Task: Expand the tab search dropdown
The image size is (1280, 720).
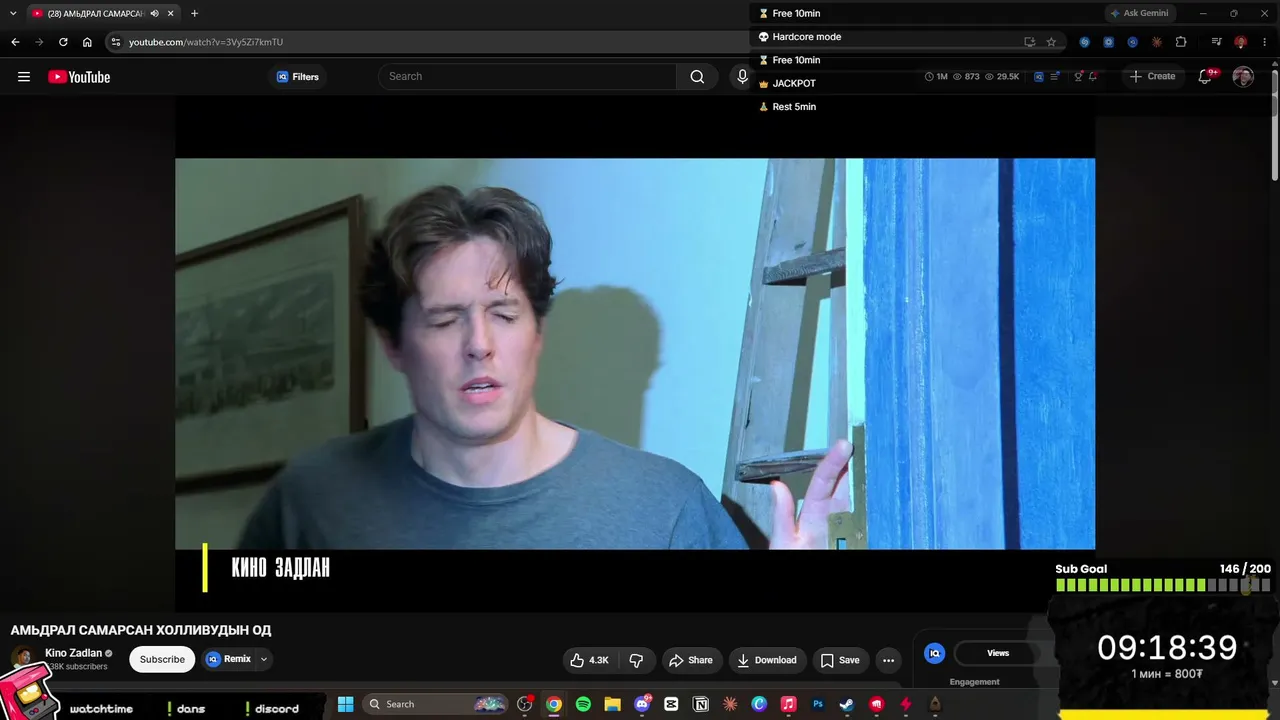Action: point(13,13)
